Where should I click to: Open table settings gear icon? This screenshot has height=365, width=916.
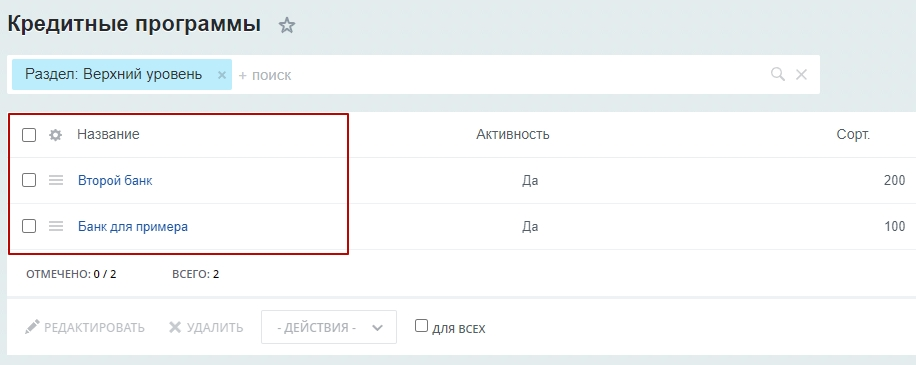click(x=55, y=135)
